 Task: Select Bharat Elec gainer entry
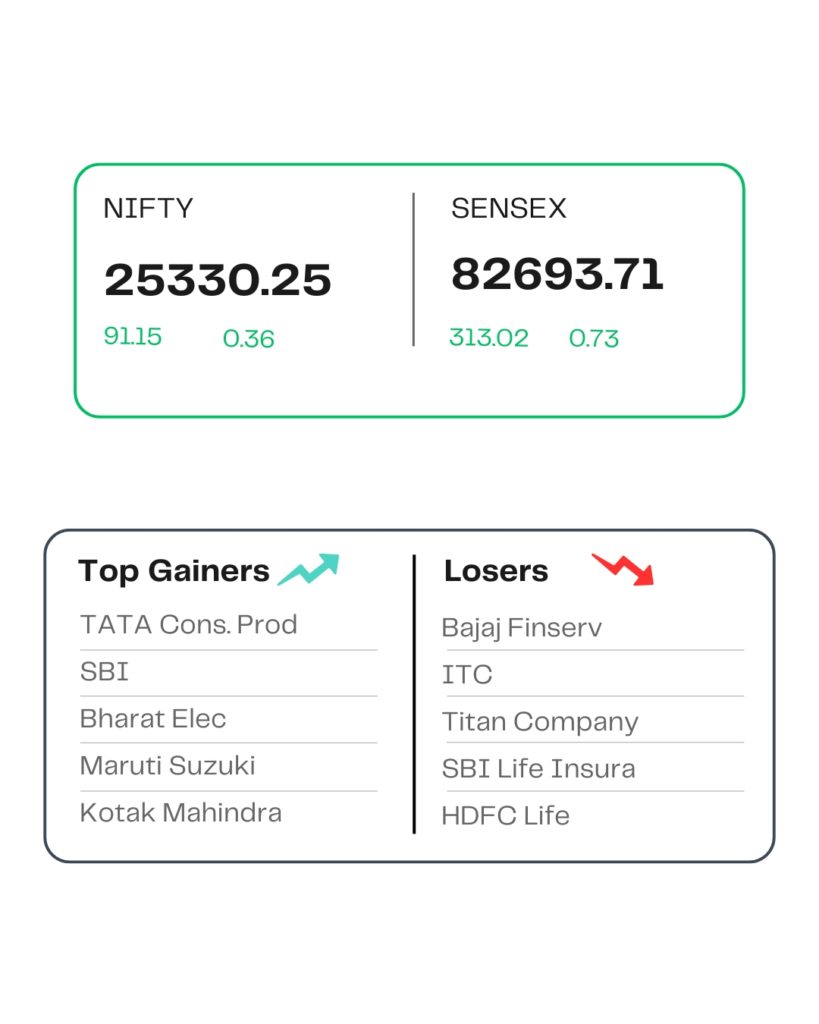(153, 718)
